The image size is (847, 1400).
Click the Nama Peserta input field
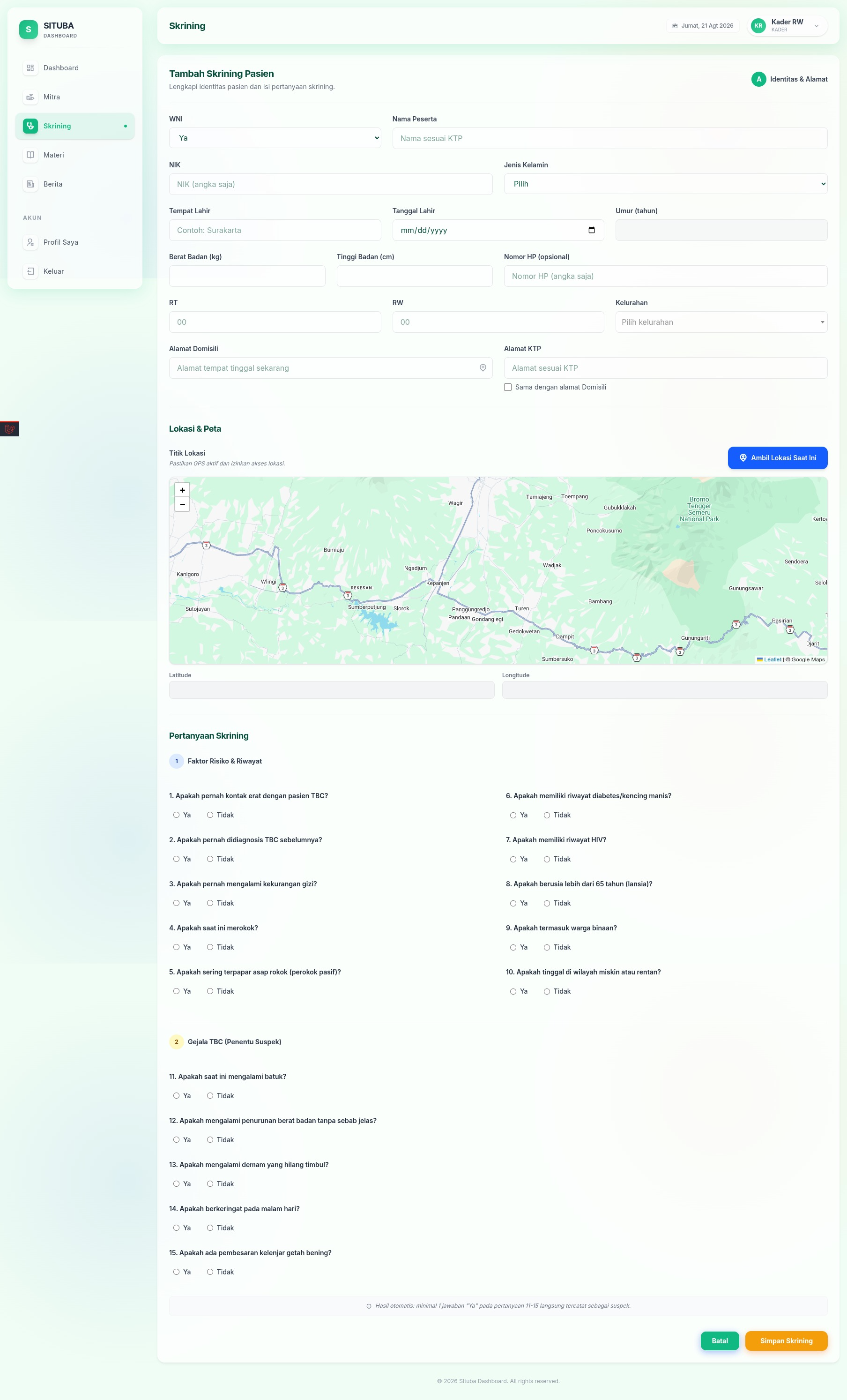[x=609, y=138]
